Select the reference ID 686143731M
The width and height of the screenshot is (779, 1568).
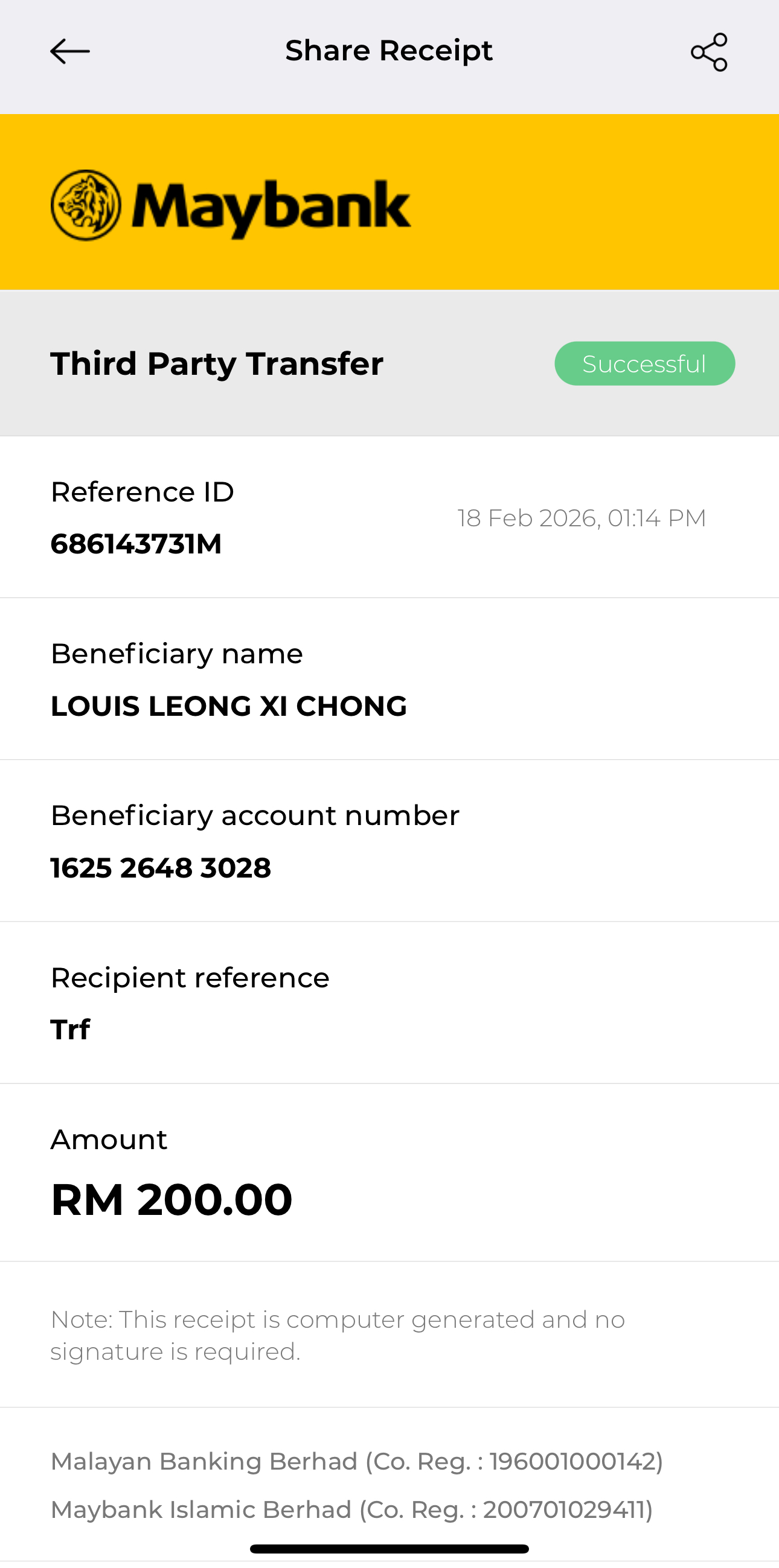(136, 544)
